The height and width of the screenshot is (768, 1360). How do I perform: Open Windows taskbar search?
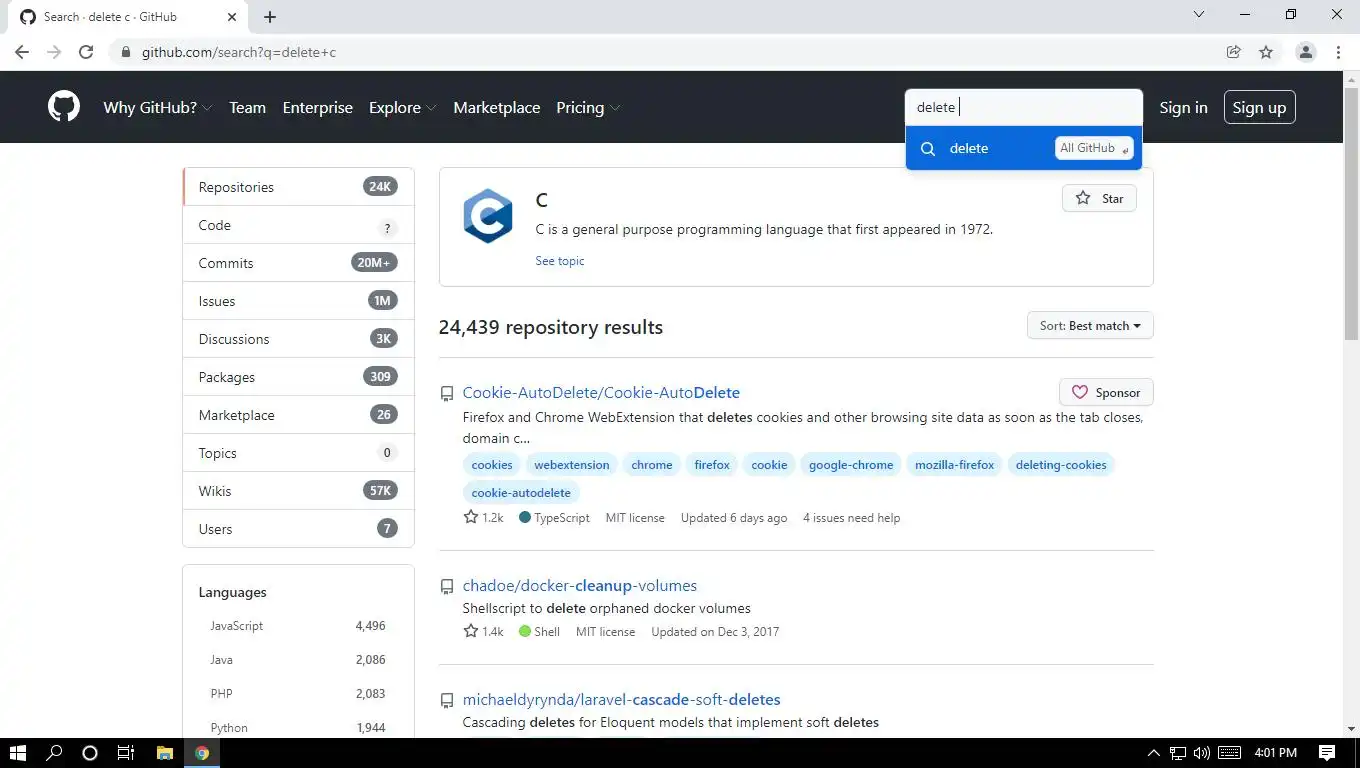[x=54, y=753]
